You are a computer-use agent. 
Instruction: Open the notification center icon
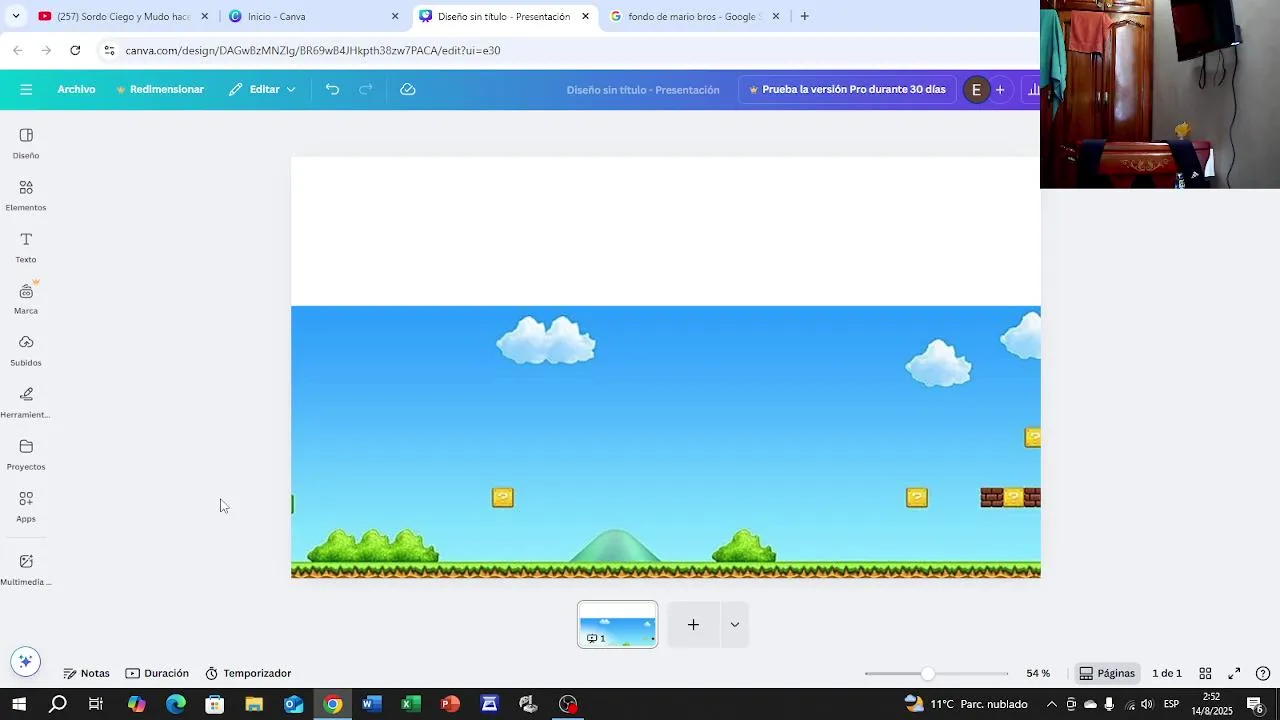click(1255, 704)
